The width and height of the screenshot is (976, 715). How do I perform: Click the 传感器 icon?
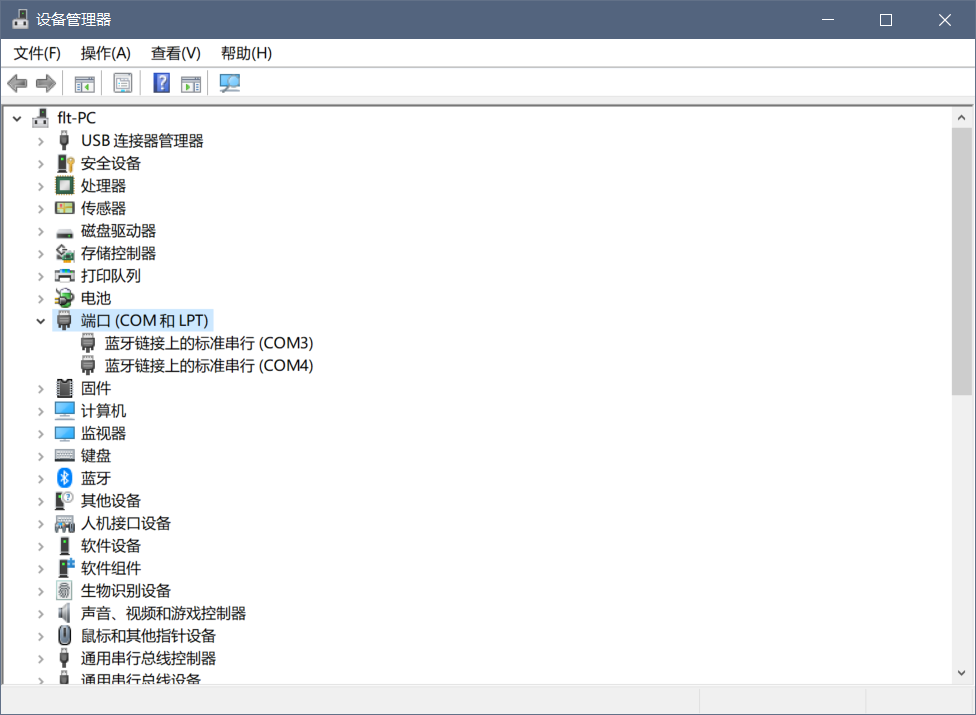tap(65, 208)
